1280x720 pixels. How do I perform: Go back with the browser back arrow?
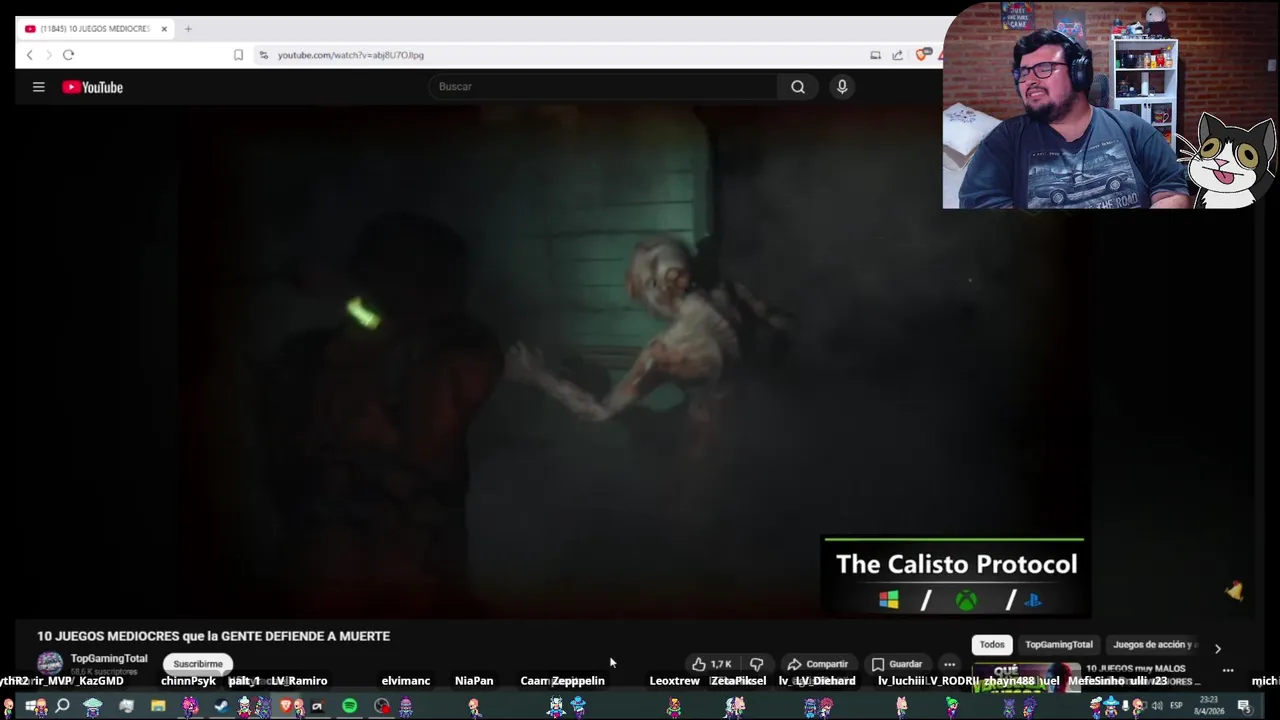30,55
